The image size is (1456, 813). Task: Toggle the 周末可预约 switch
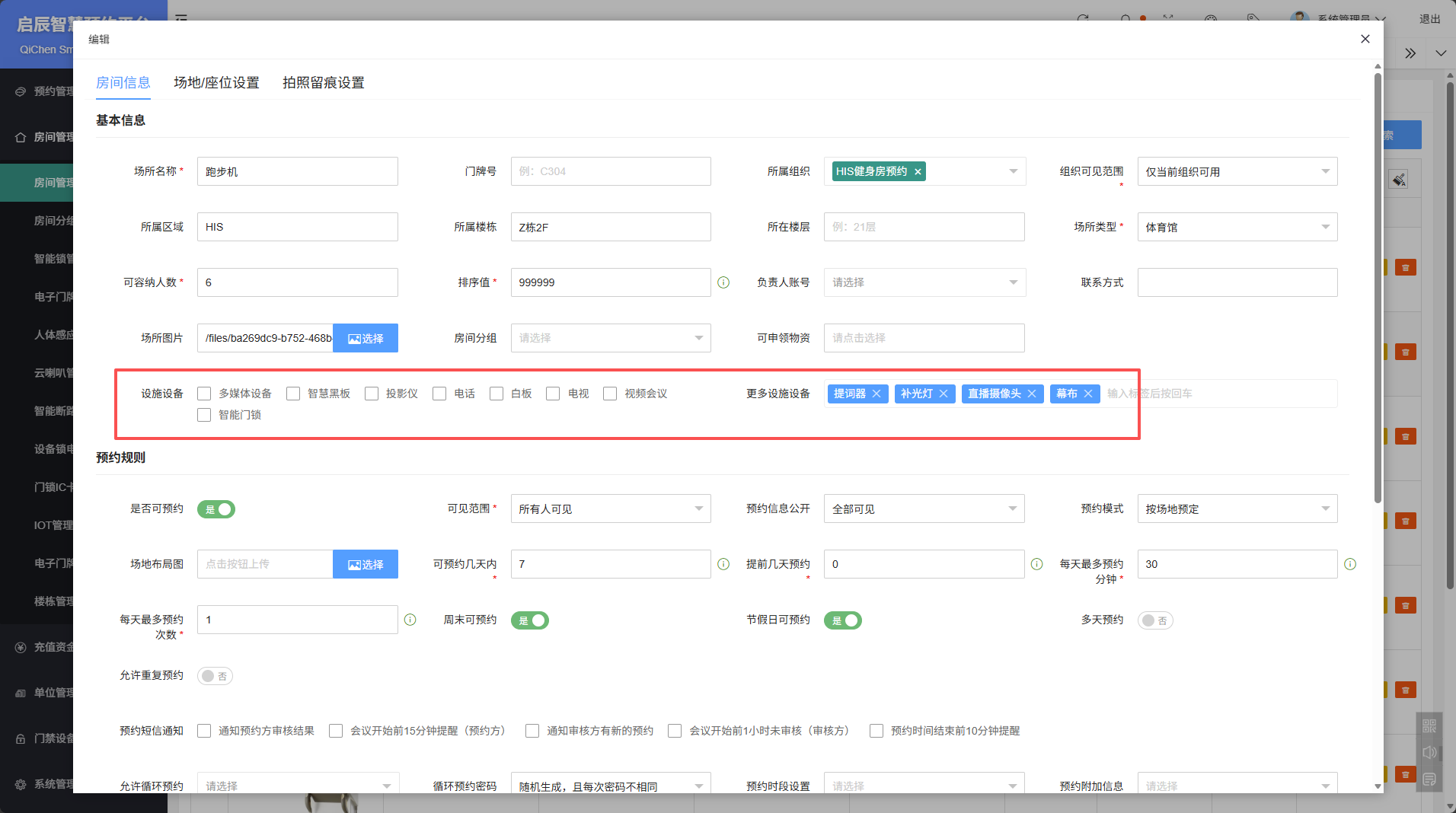point(530,620)
